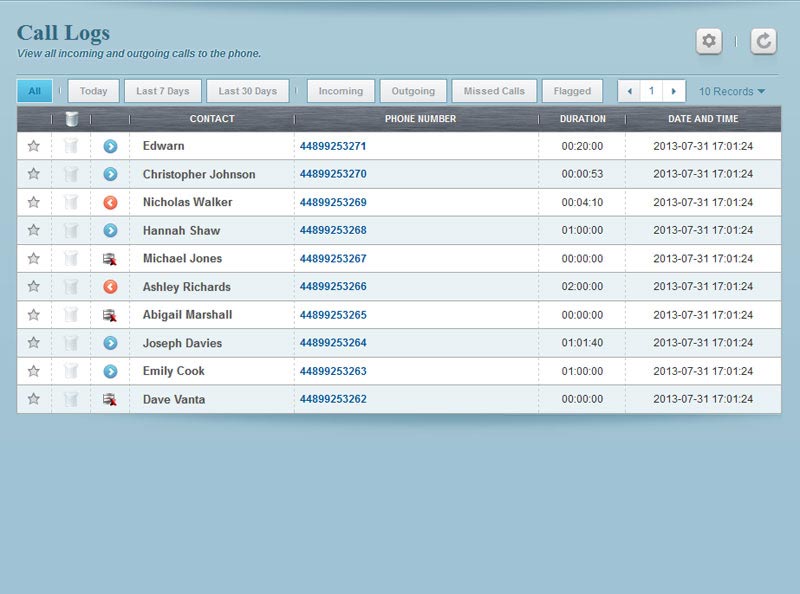The height and width of the screenshot is (594, 800).
Task: Flag the Edwarn call with star
Action: tap(34, 146)
